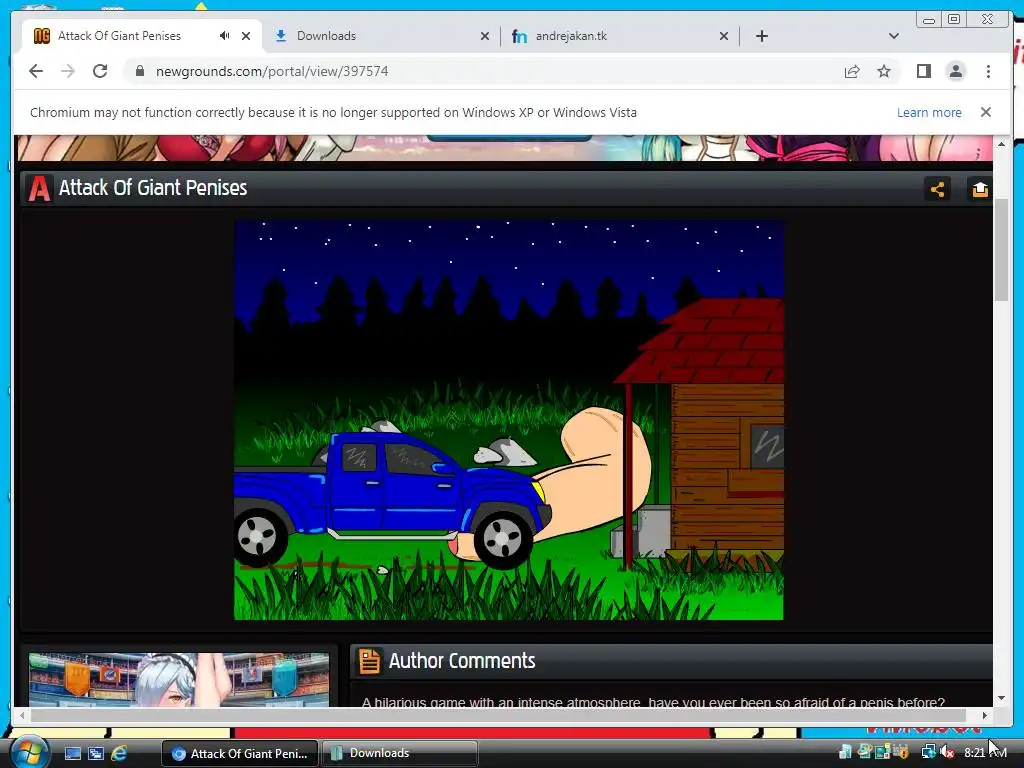Click the system clock showing 8:21
Screen dimensions: 1024x768
pos(985,753)
